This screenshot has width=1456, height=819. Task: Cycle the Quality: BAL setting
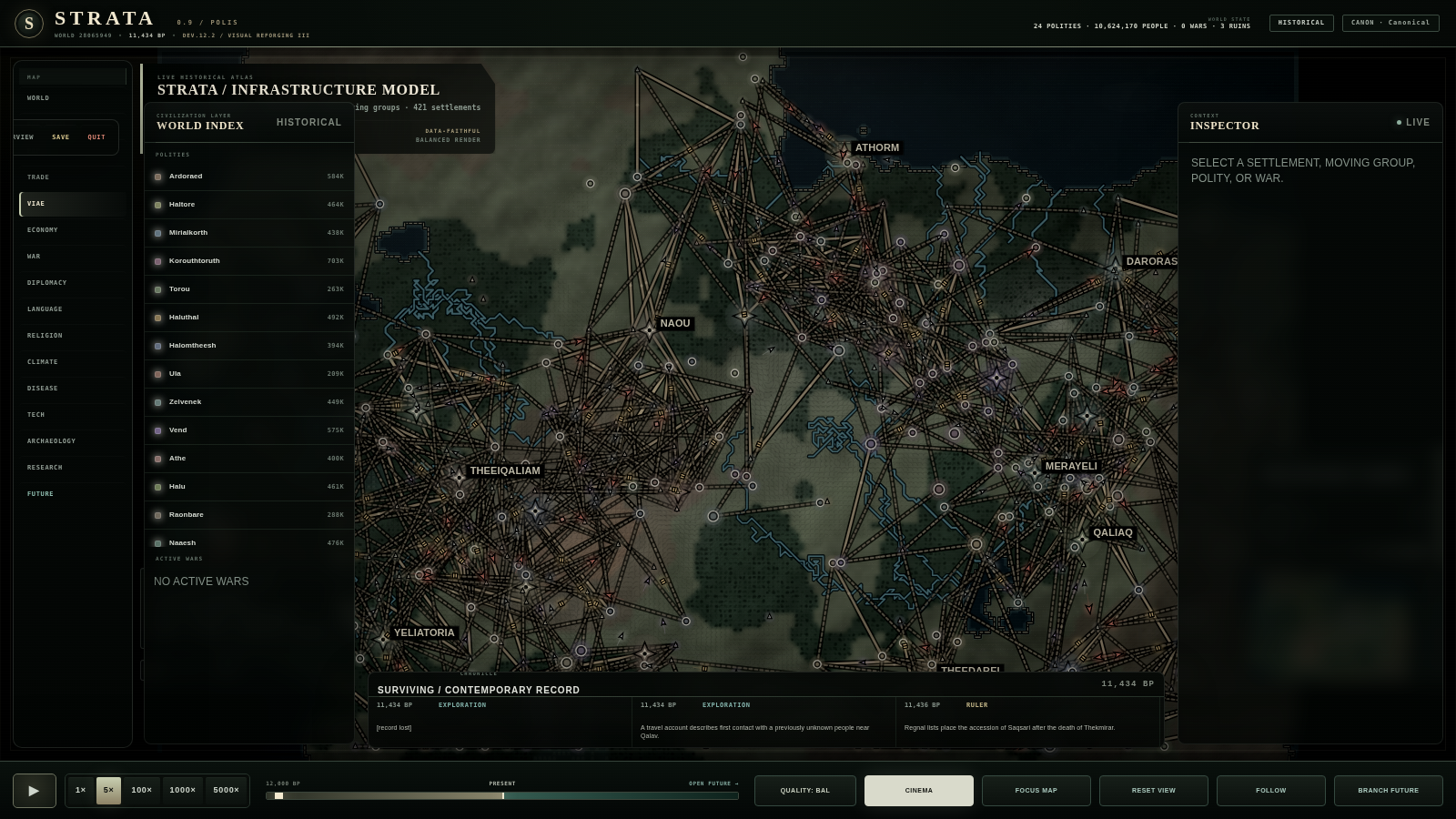[805, 791]
